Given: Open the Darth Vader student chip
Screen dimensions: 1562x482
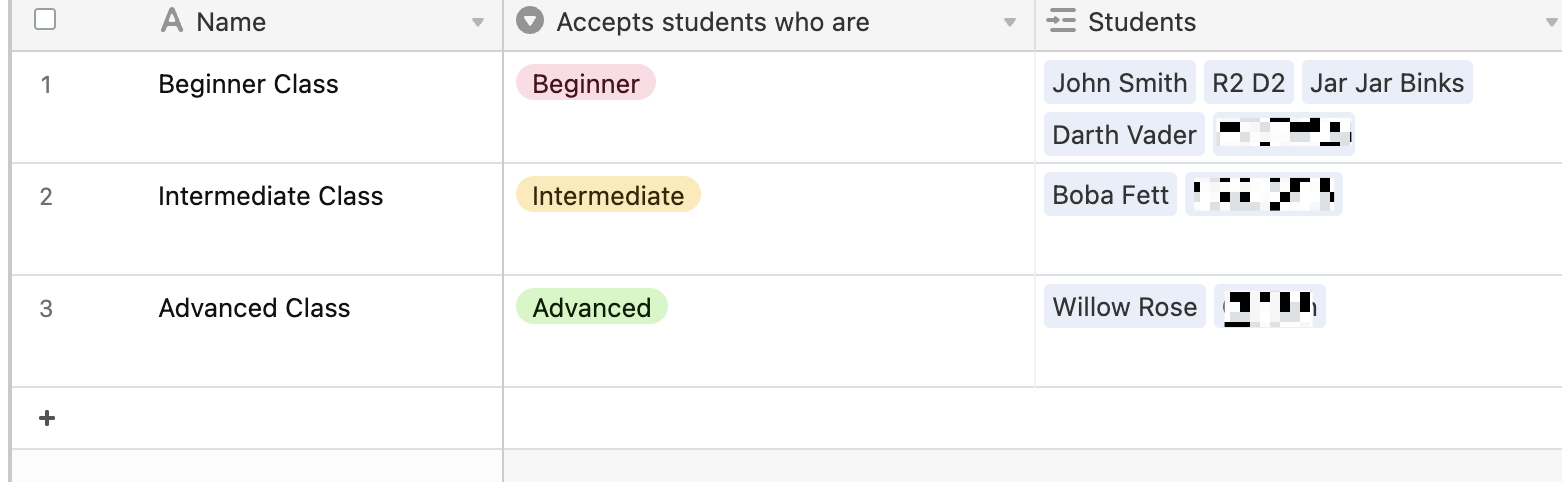Looking at the screenshot, I should 1125,134.
